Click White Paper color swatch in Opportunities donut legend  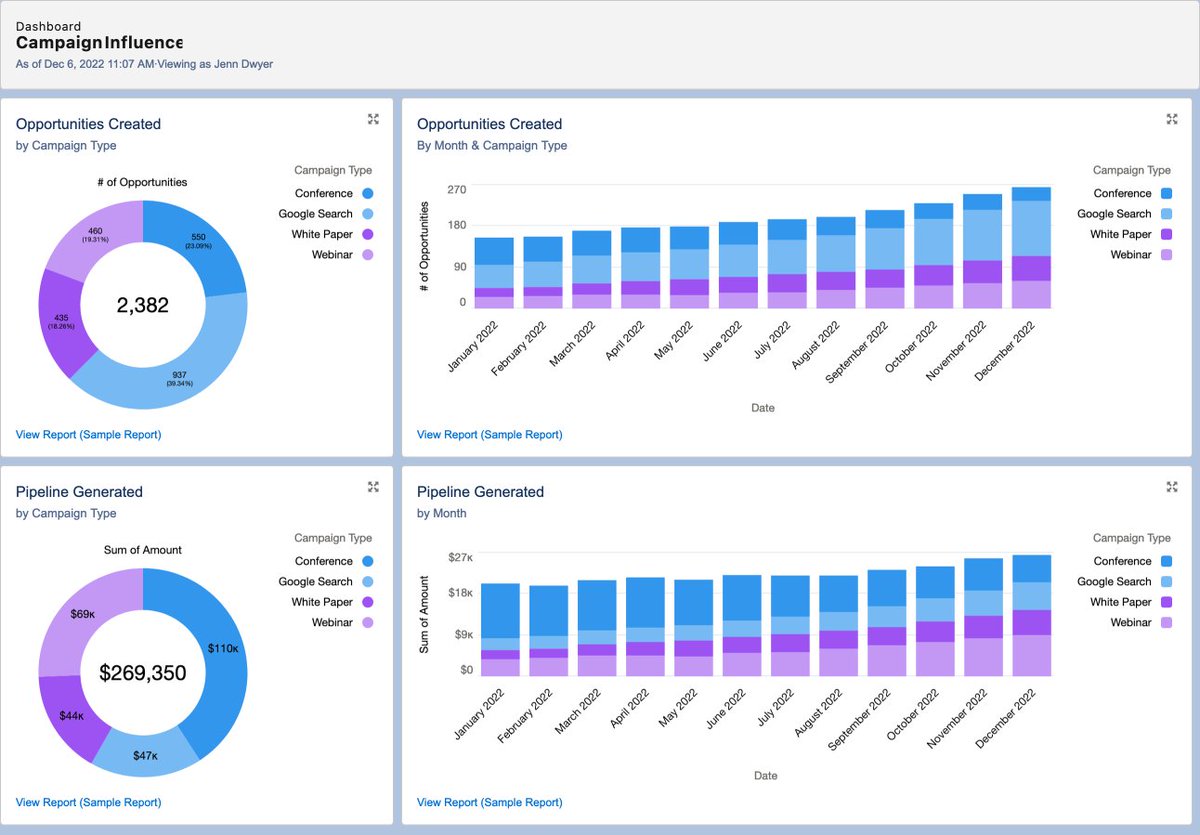tap(368, 234)
